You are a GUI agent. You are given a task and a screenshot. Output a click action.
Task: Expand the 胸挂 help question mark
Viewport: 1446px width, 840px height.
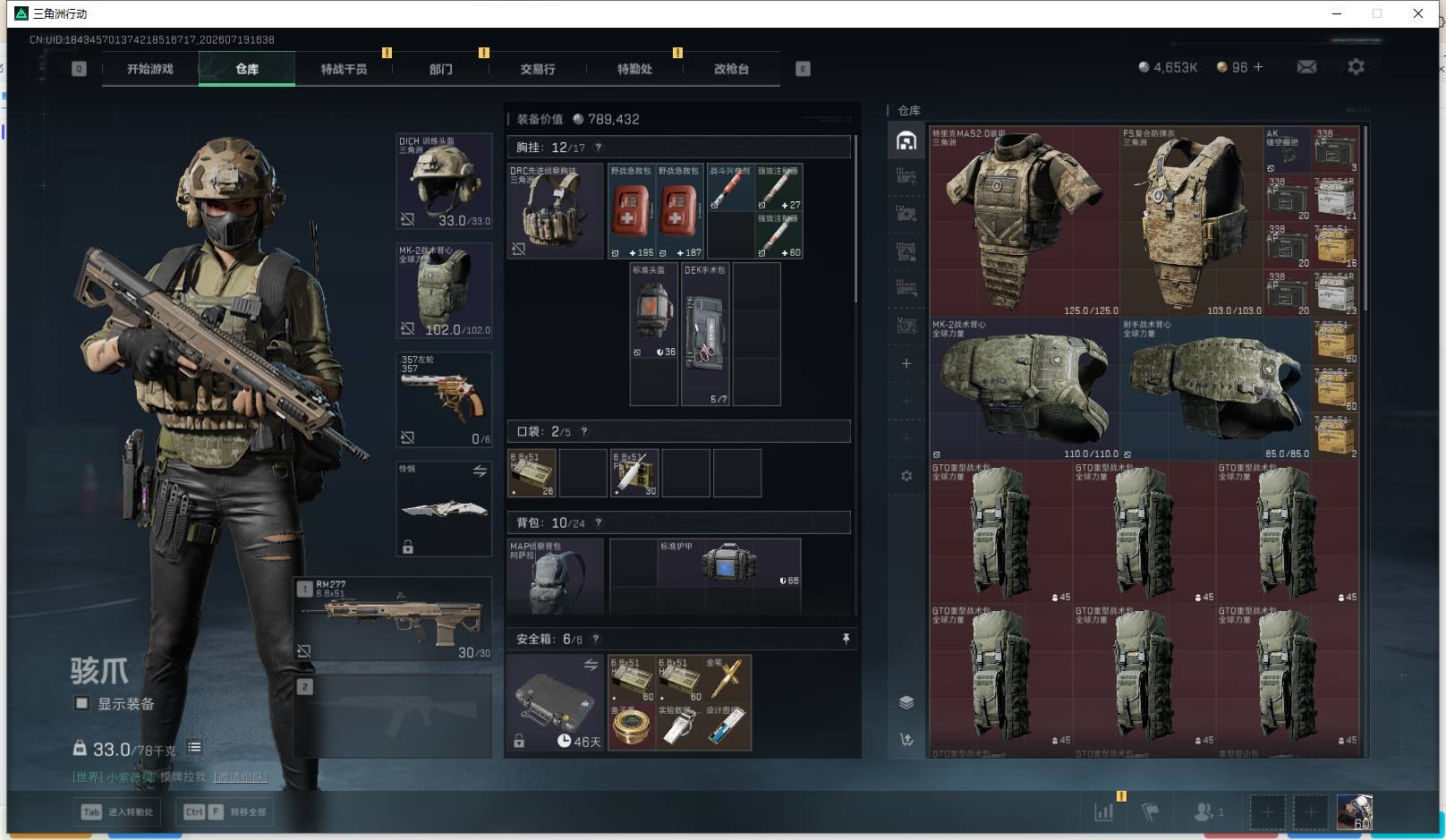(x=599, y=148)
